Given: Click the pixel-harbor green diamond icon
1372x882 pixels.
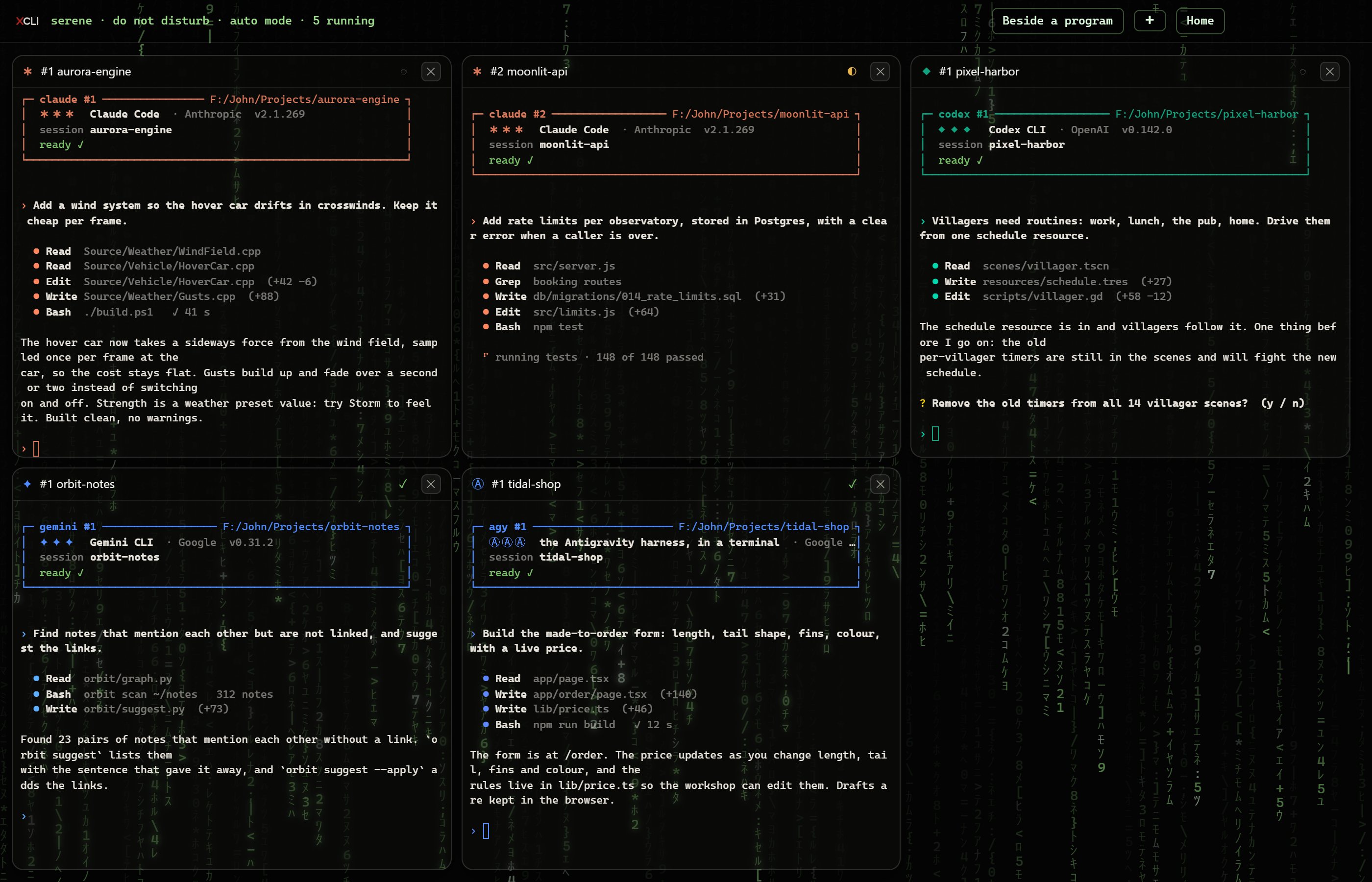Looking at the screenshot, I should (x=926, y=72).
